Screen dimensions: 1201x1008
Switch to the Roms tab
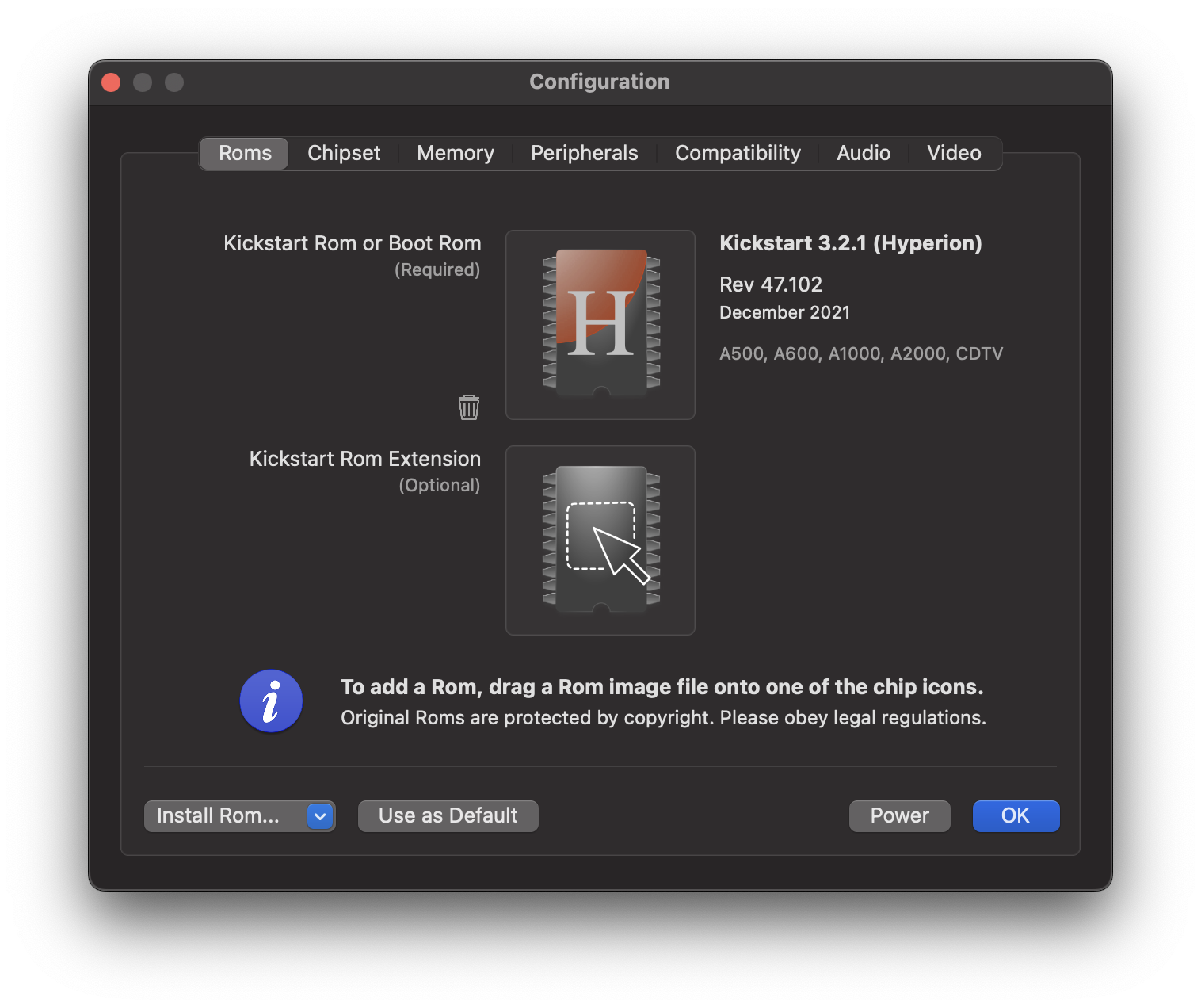click(245, 153)
